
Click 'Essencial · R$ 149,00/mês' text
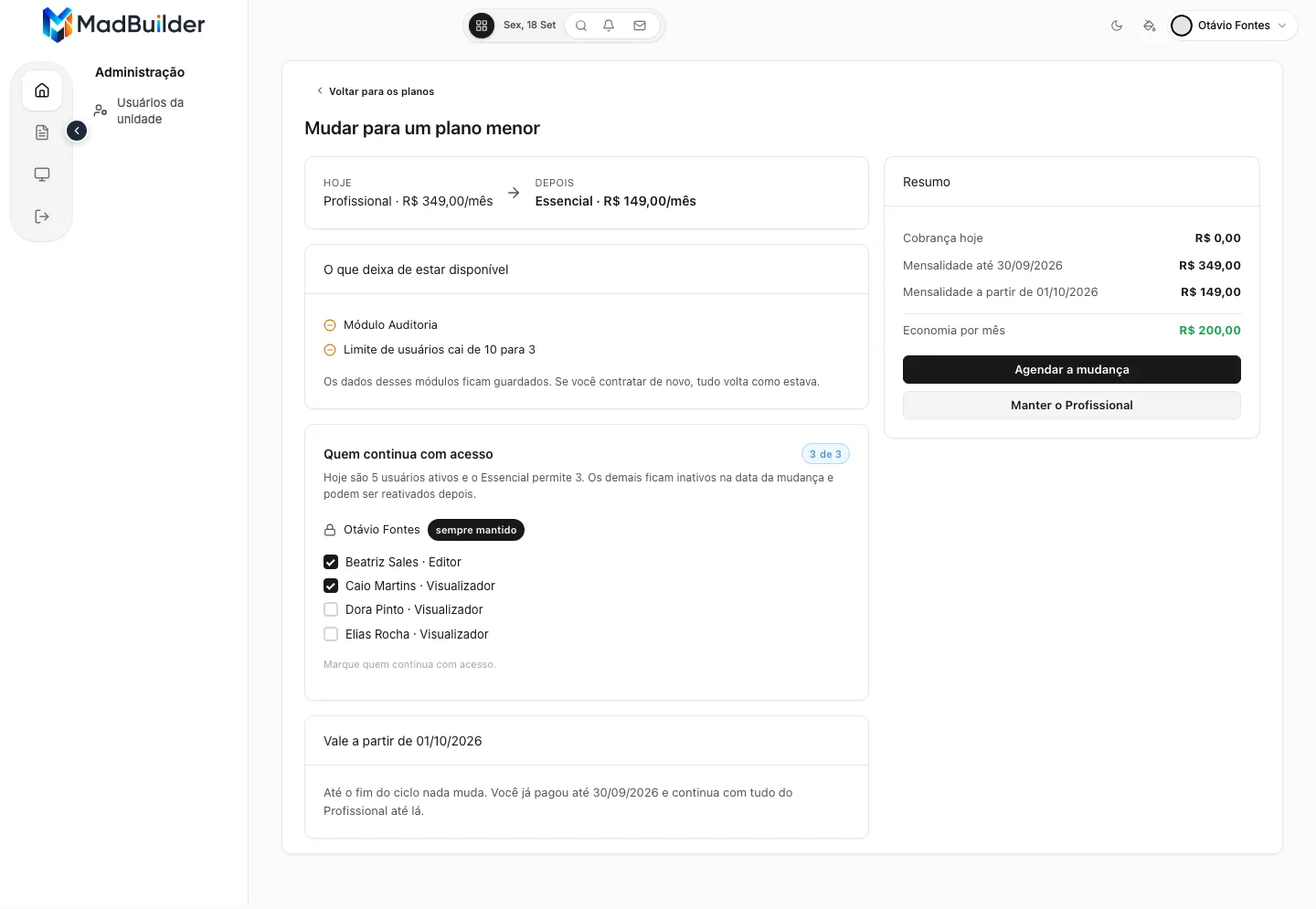click(x=616, y=201)
